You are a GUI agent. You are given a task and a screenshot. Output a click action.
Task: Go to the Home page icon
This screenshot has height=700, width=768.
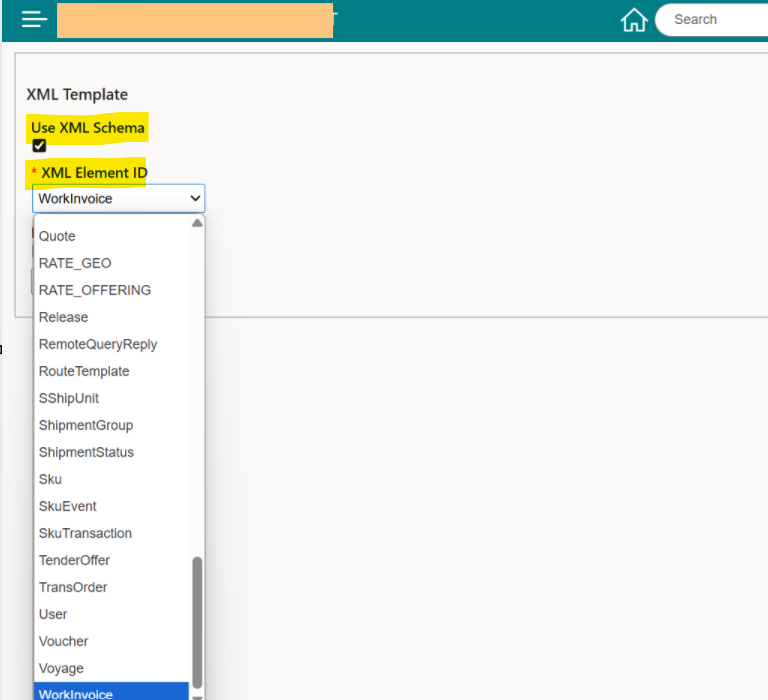coord(634,20)
